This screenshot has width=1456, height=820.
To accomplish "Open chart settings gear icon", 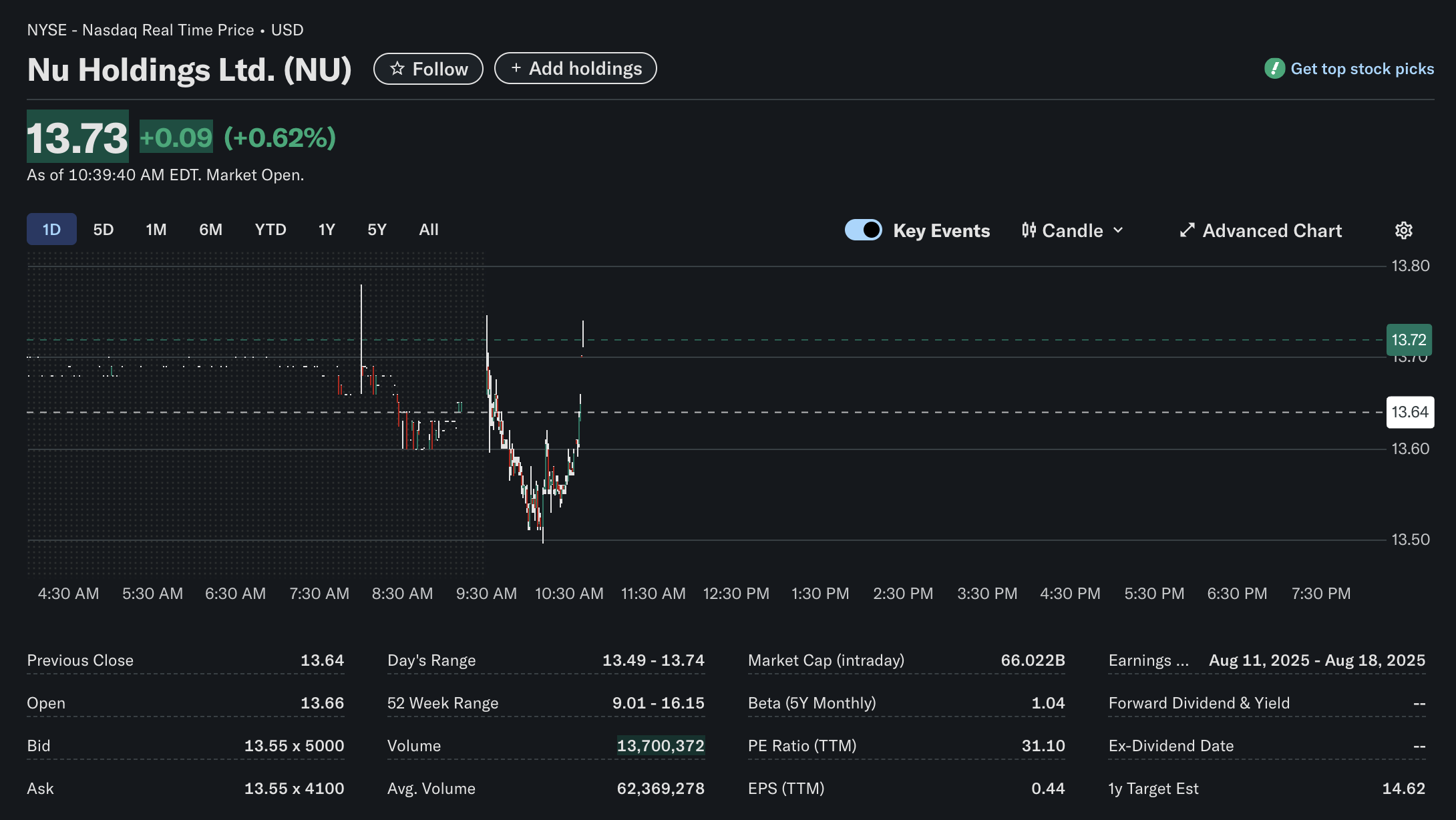I will pos(1404,230).
